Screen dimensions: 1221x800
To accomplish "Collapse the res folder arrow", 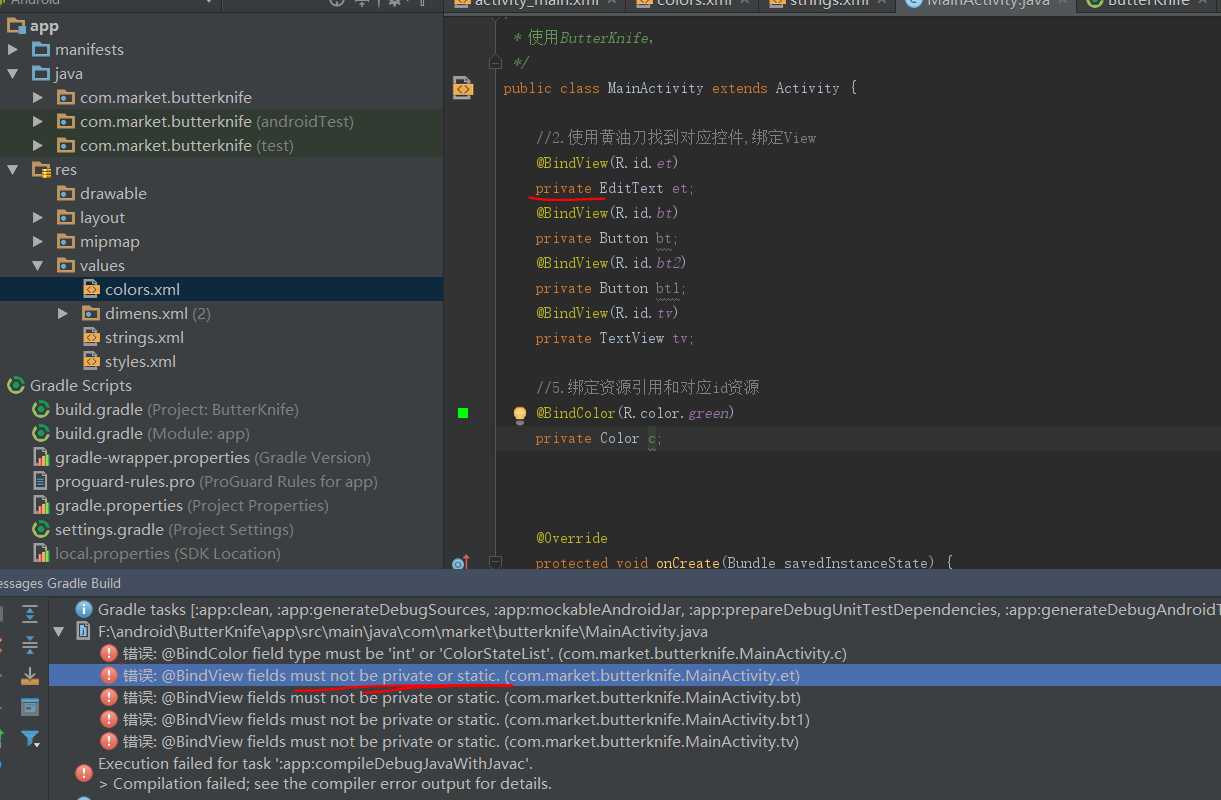I will pos(12,169).
